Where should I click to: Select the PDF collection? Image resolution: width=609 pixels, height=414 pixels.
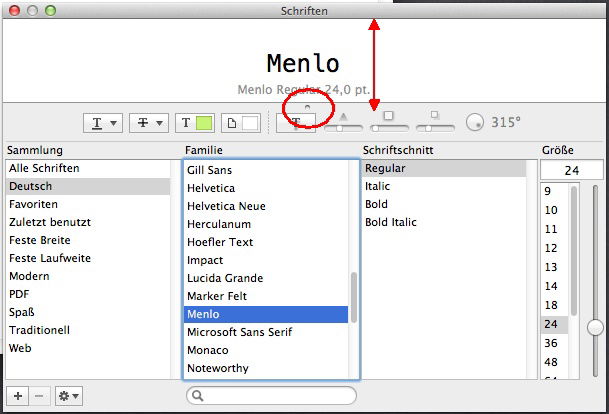tap(88, 294)
